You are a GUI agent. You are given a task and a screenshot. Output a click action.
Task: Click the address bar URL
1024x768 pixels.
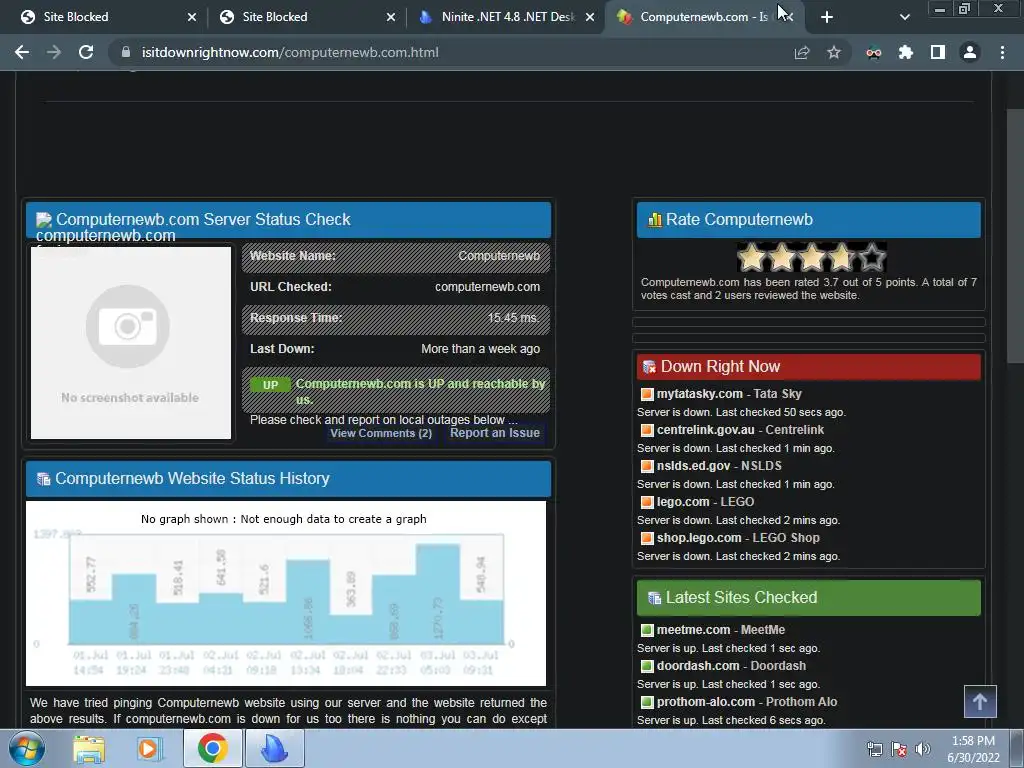click(x=290, y=52)
